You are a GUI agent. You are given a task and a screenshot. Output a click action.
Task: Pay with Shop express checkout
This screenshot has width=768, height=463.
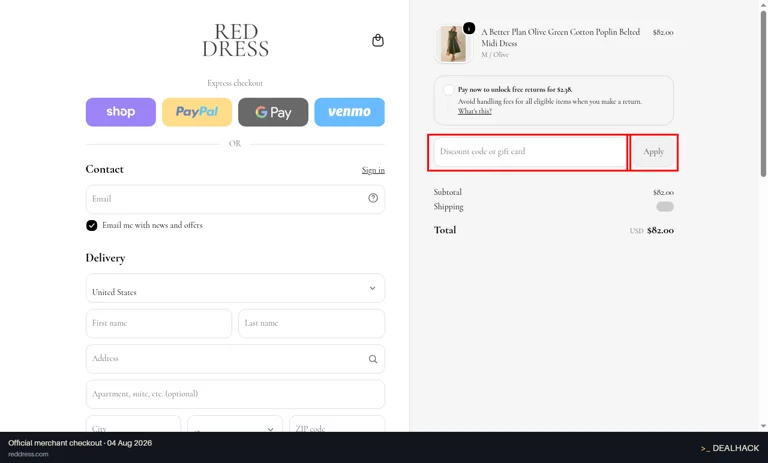(120, 112)
